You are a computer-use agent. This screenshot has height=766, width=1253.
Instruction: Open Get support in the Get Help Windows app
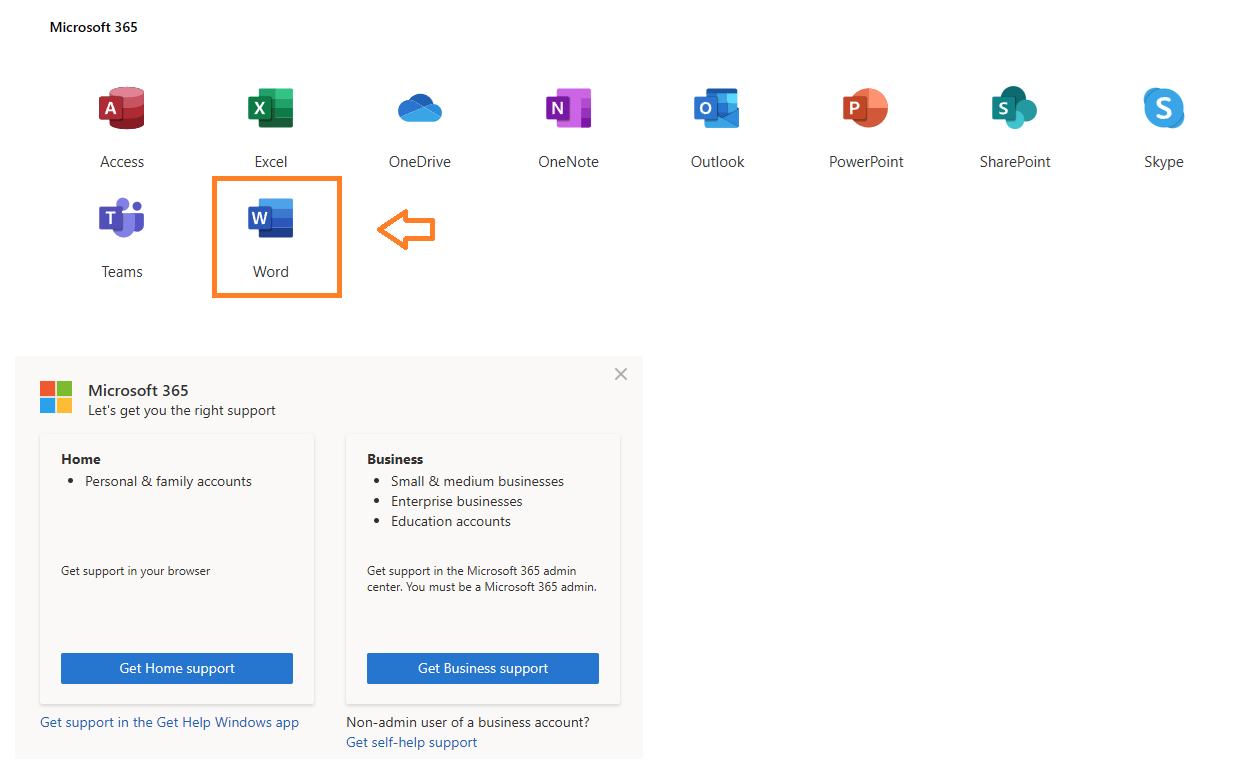[x=169, y=722]
